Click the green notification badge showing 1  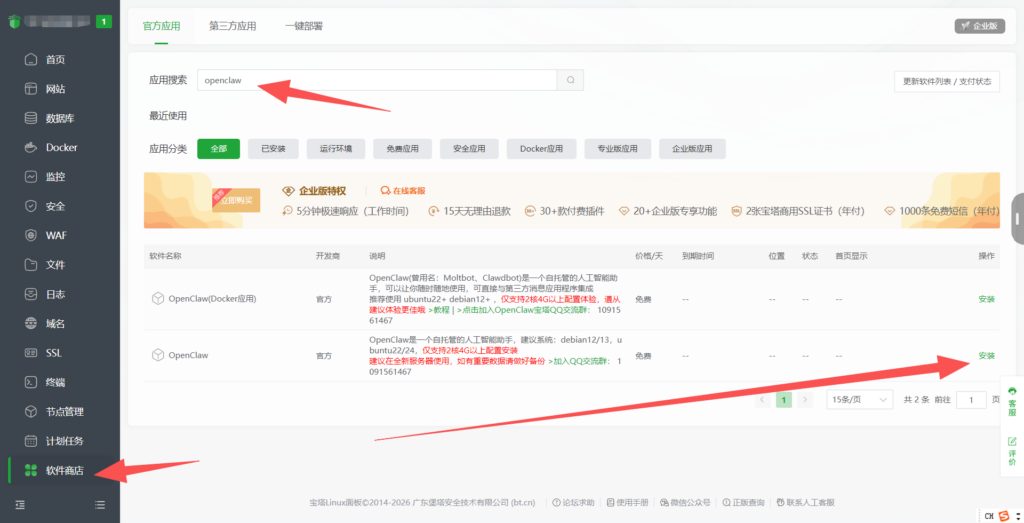coord(103,22)
